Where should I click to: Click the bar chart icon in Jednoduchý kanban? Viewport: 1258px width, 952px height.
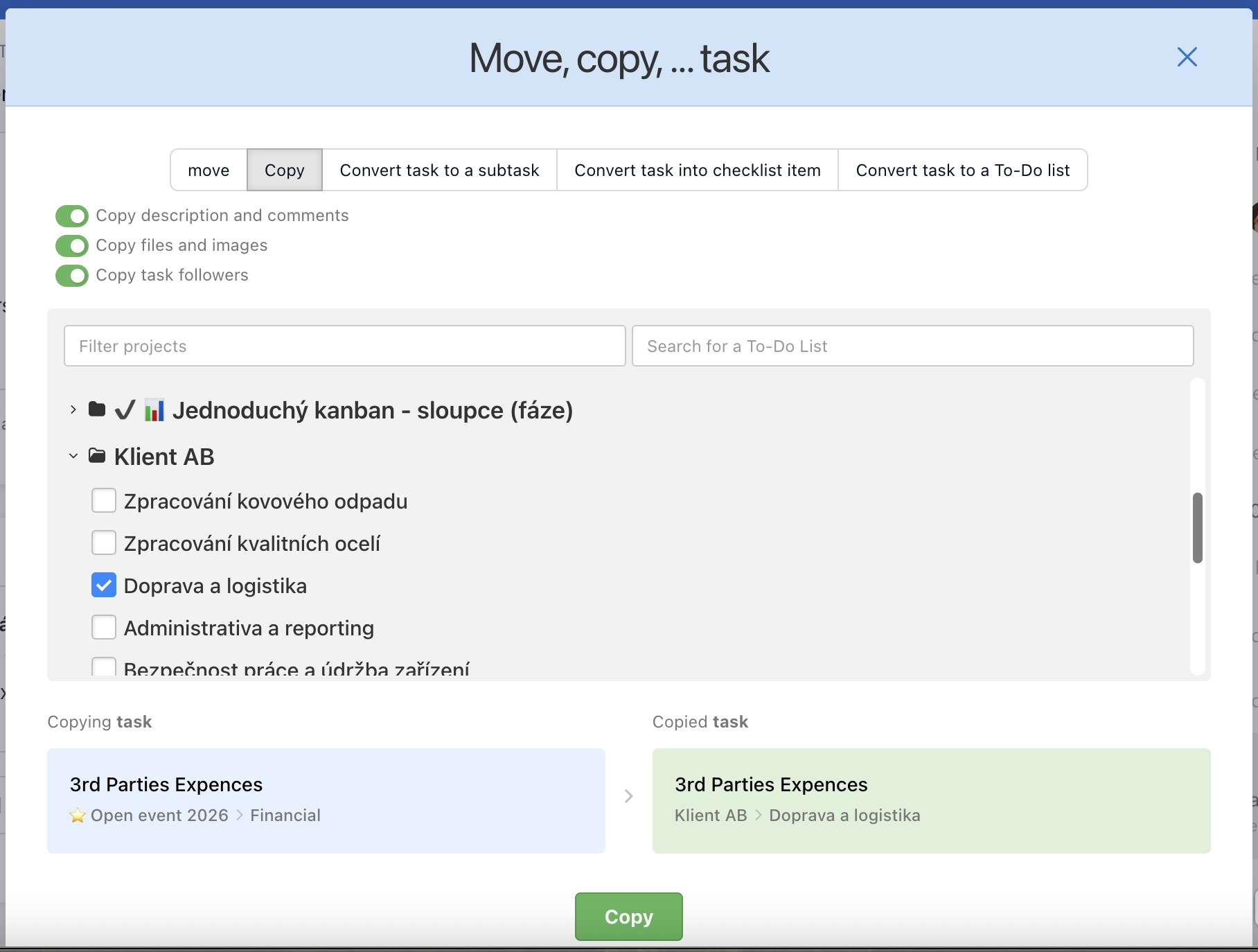click(154, 410)
